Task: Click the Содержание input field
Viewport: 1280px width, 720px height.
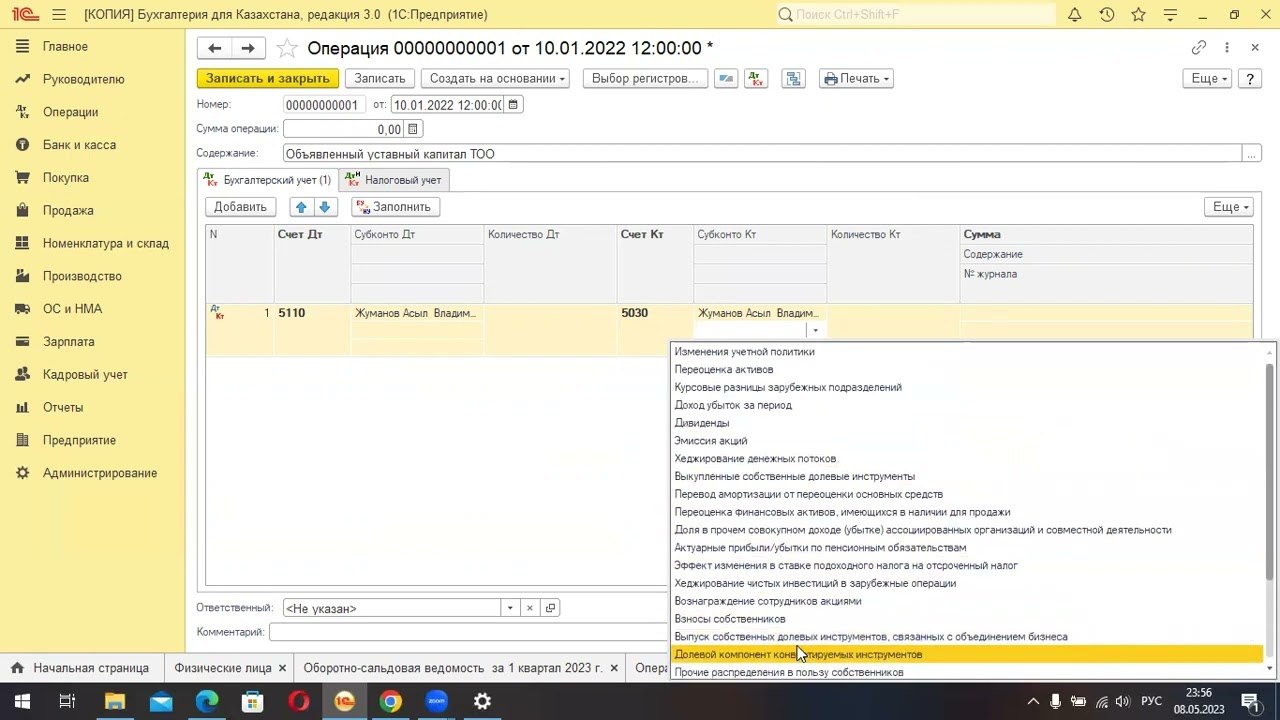Action: tap(762, 154)
